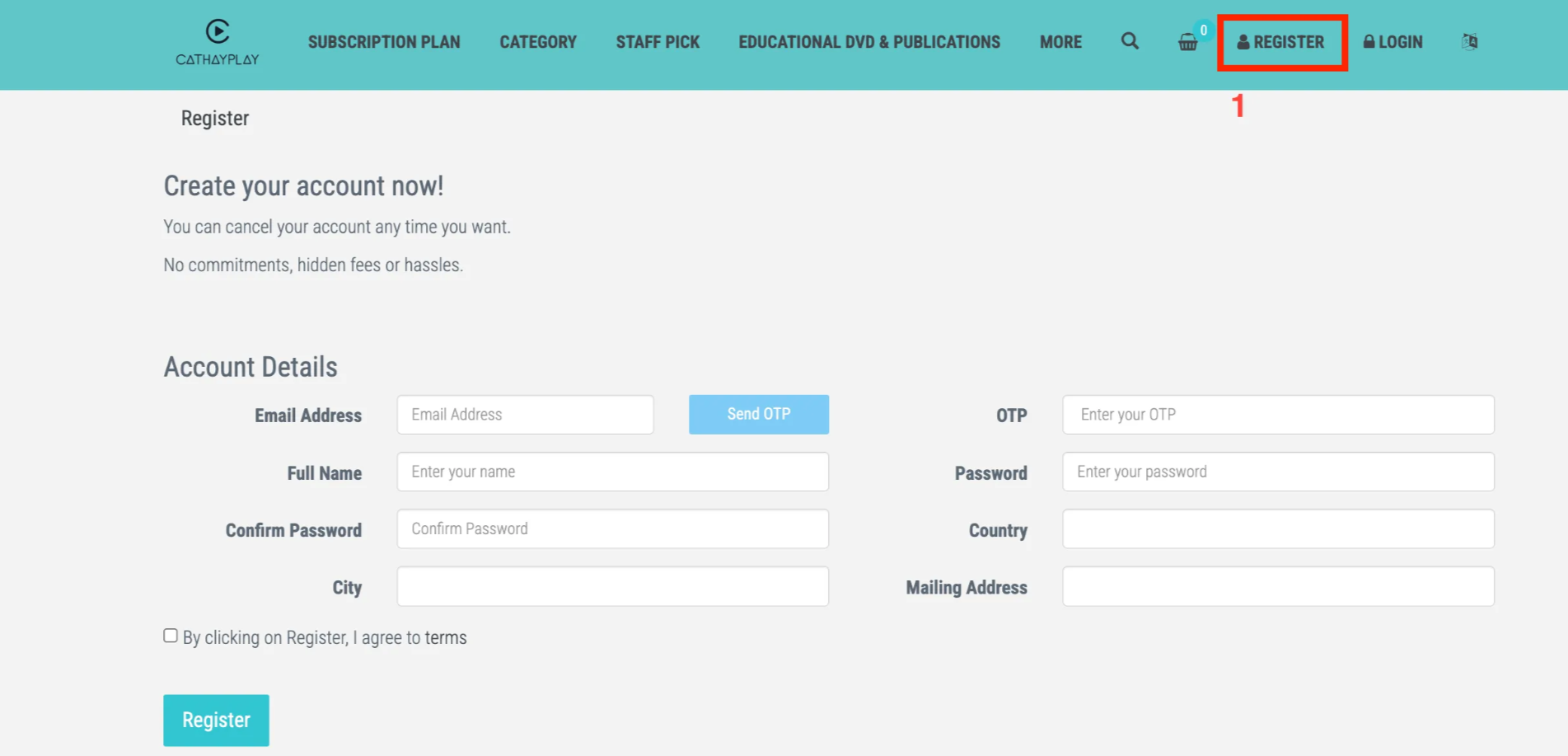The height and width of the screenshot is (756, 1568).
Task: Click the shopping basket icon
Action: 1187,44
